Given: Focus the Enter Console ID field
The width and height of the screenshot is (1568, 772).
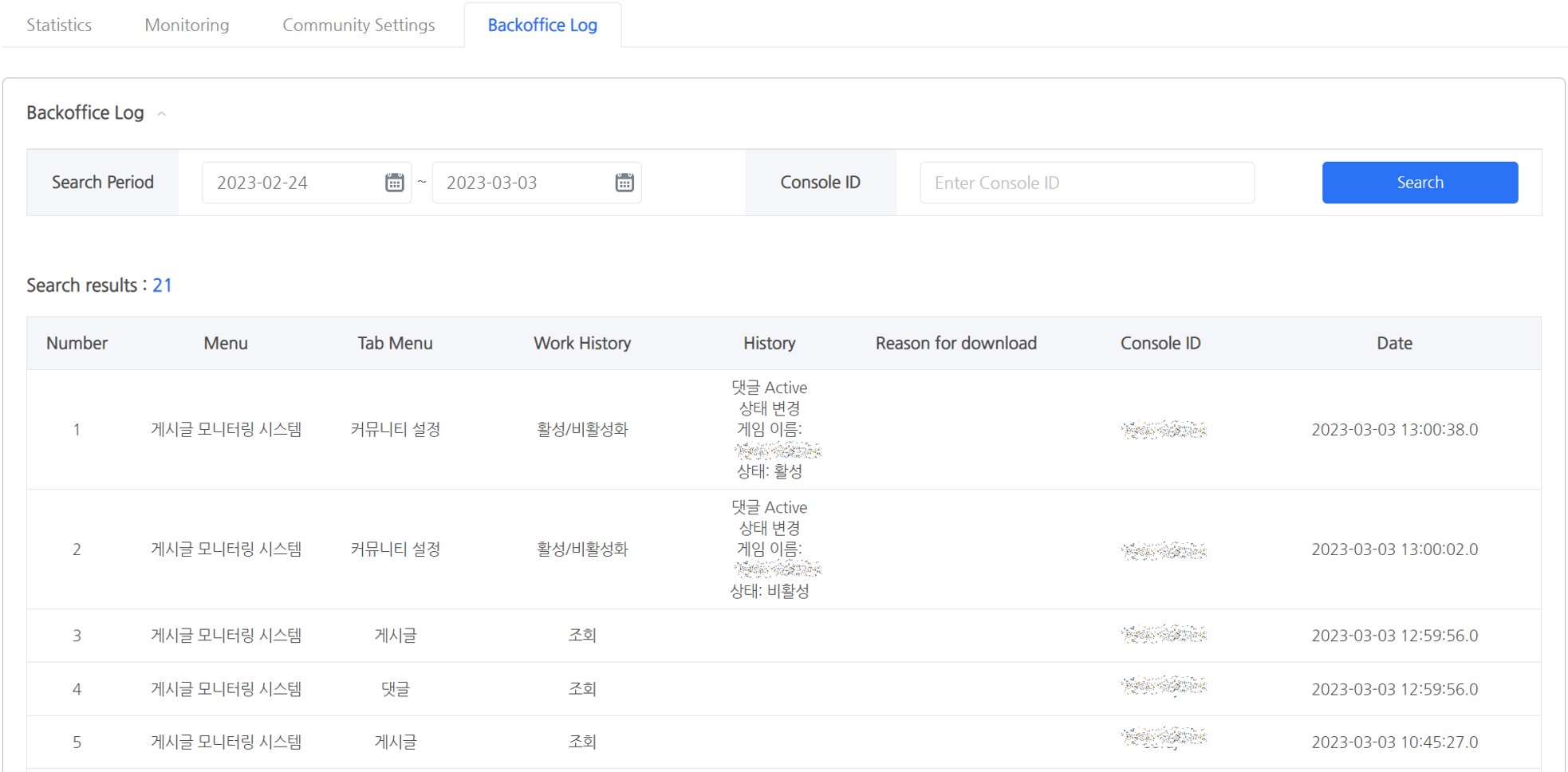Looking at the screenshot, I should [1087, 183].
